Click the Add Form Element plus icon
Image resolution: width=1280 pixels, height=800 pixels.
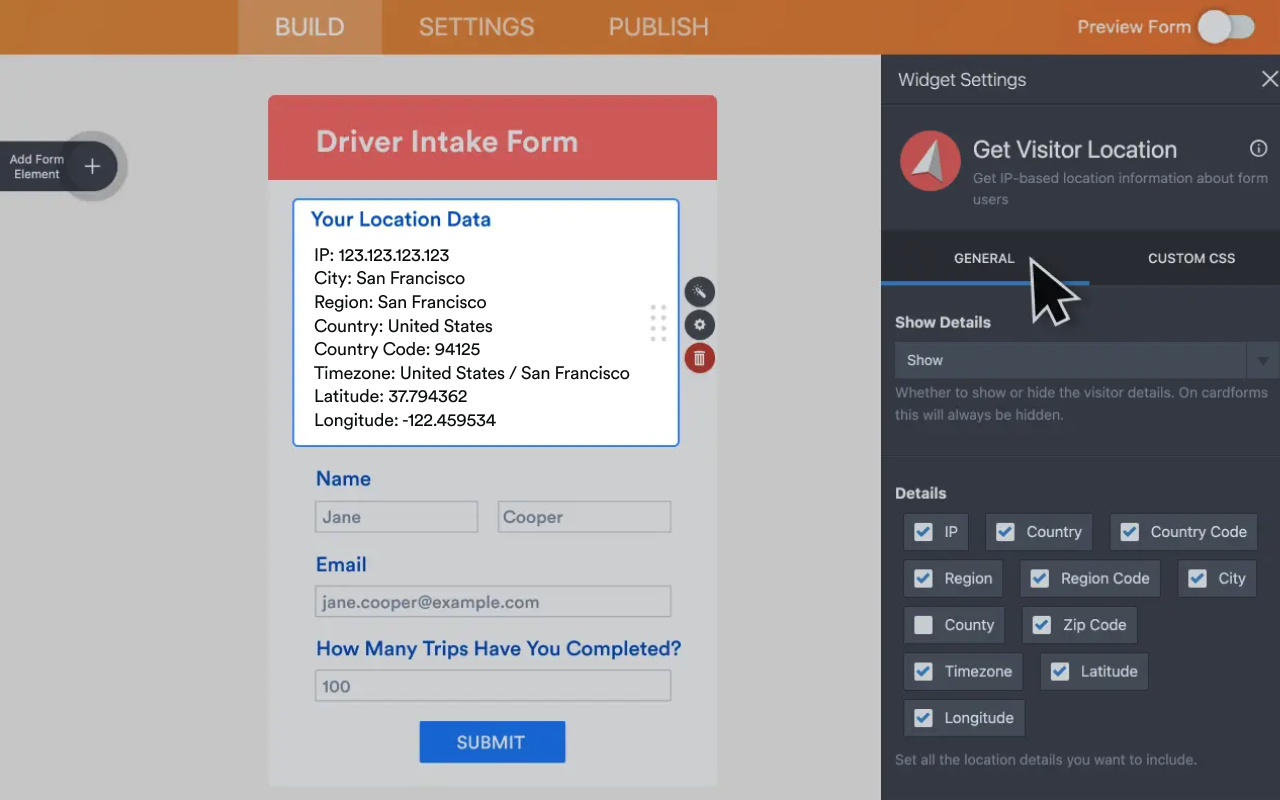(x=91, y=166)
